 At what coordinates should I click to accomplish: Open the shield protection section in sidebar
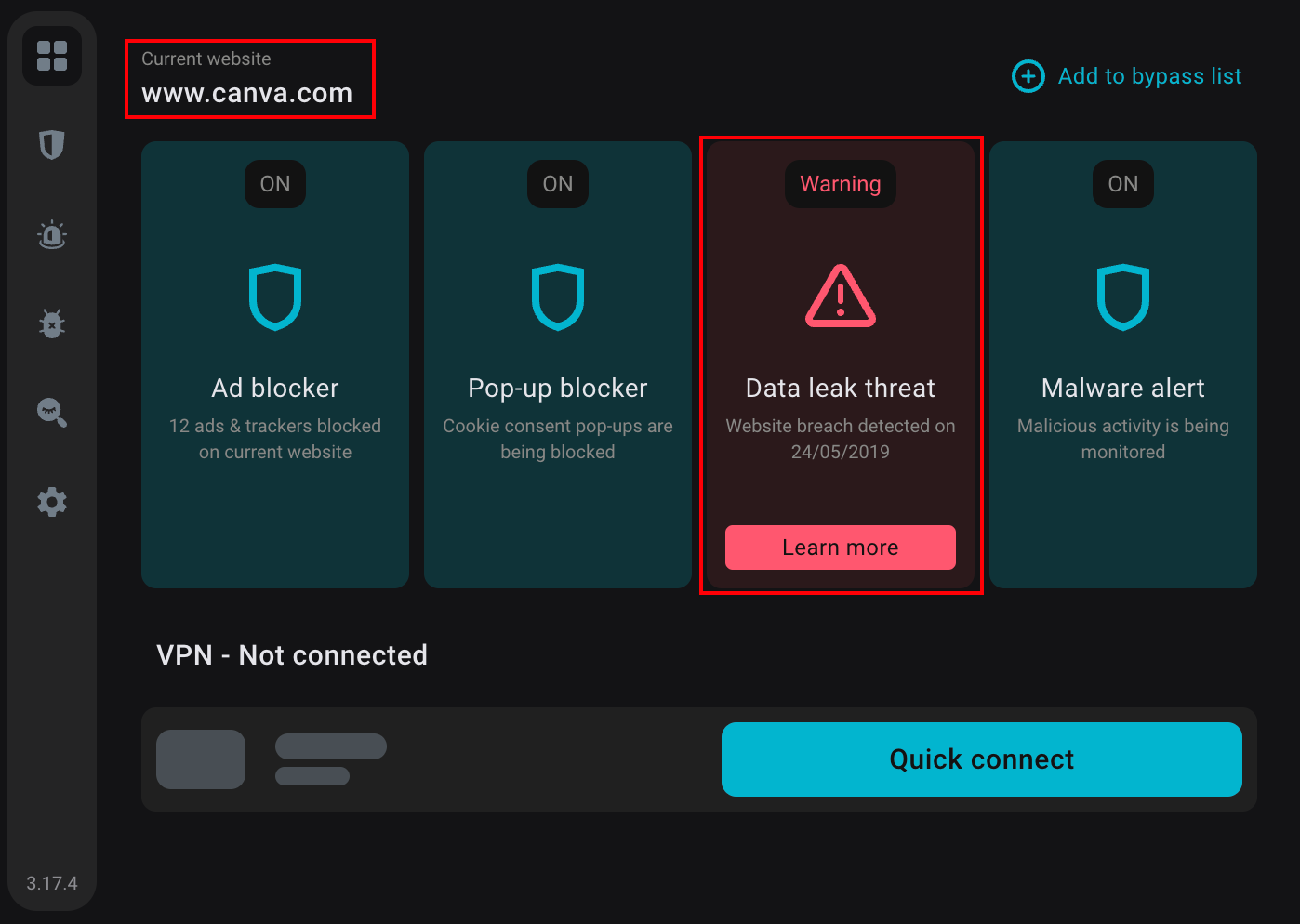coord(52,145)
